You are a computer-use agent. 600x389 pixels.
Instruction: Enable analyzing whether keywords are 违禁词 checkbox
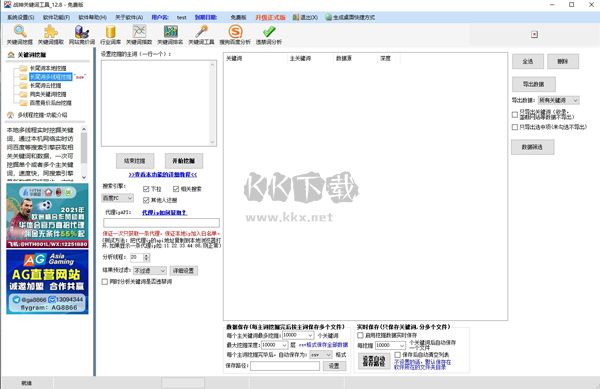[105, 282]
